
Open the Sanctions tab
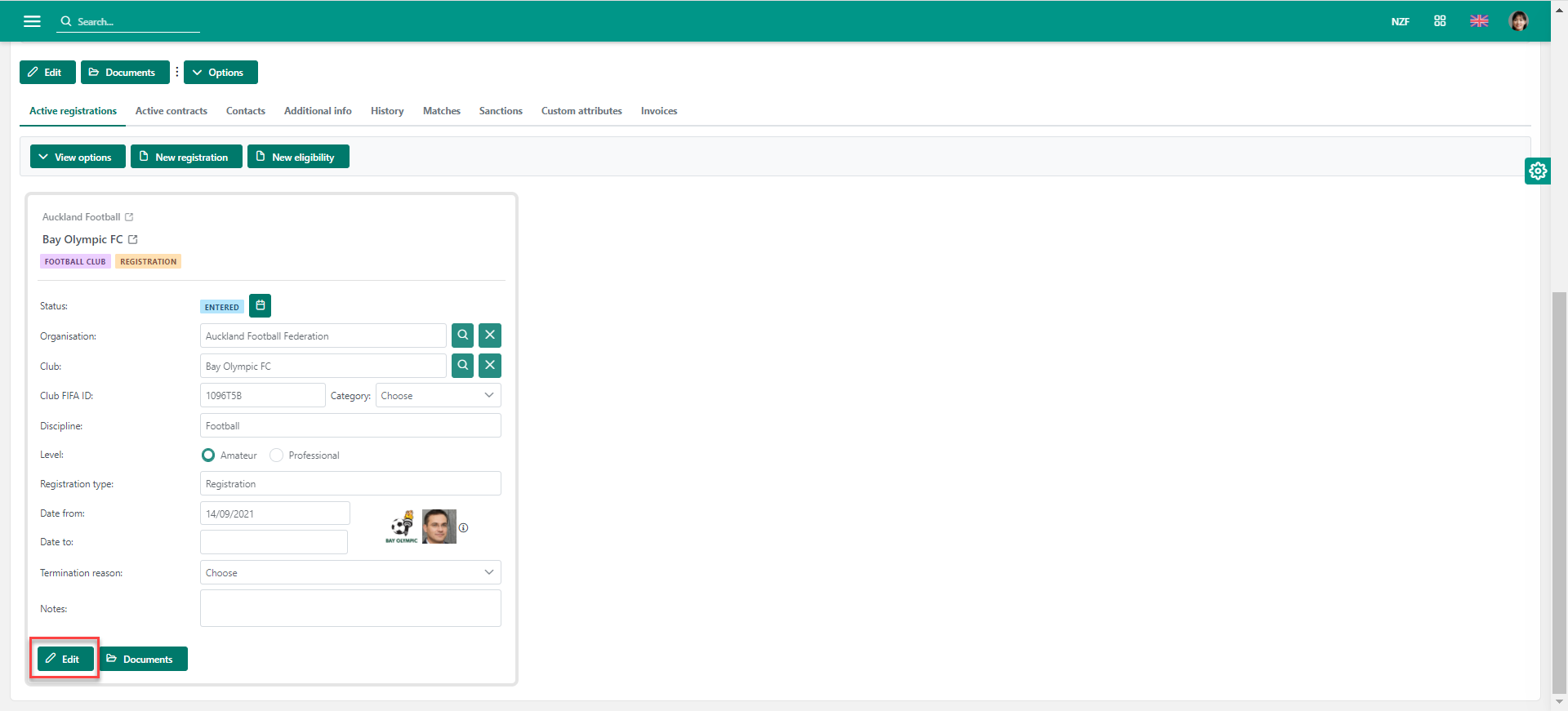tap(501, 111)
